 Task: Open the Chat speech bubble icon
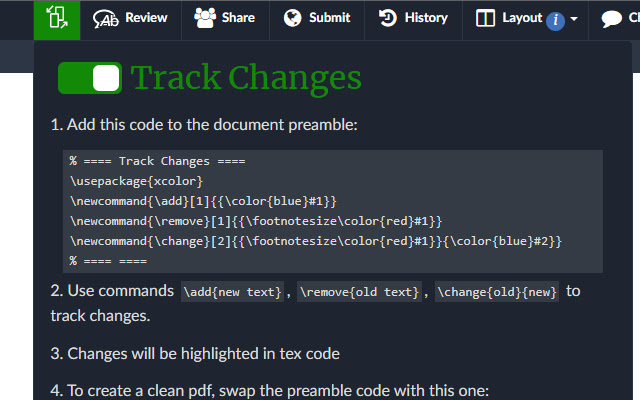click(x=611, y=18)
